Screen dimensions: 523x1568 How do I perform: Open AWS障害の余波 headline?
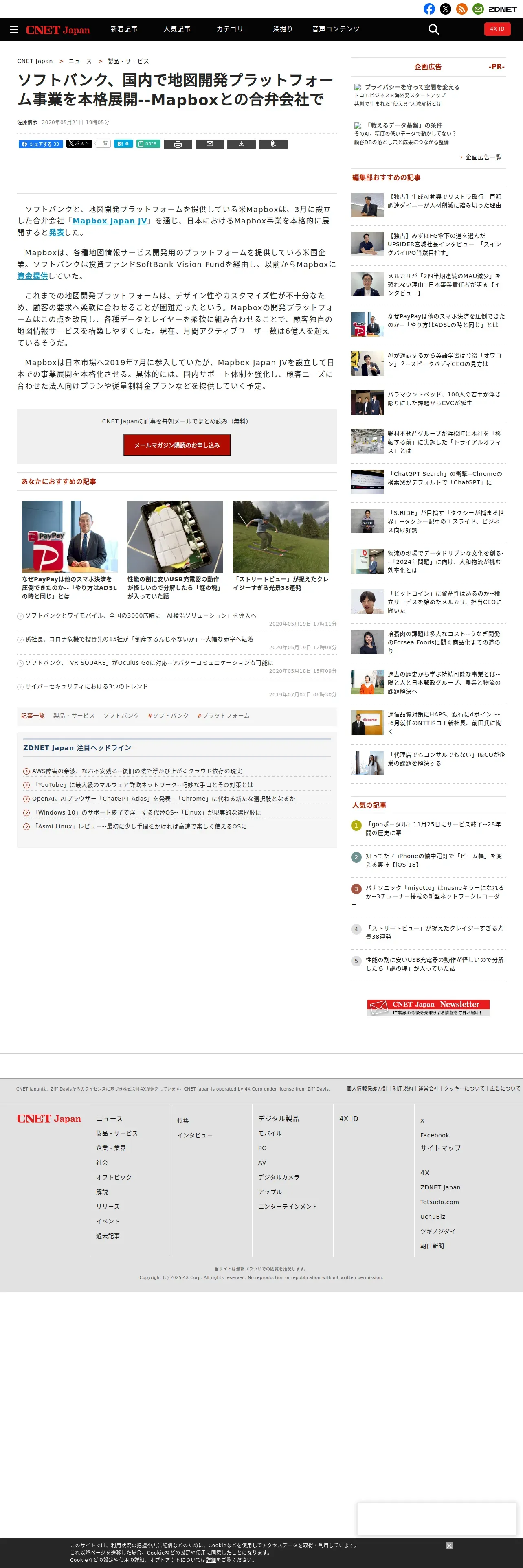tap(137, 771)
